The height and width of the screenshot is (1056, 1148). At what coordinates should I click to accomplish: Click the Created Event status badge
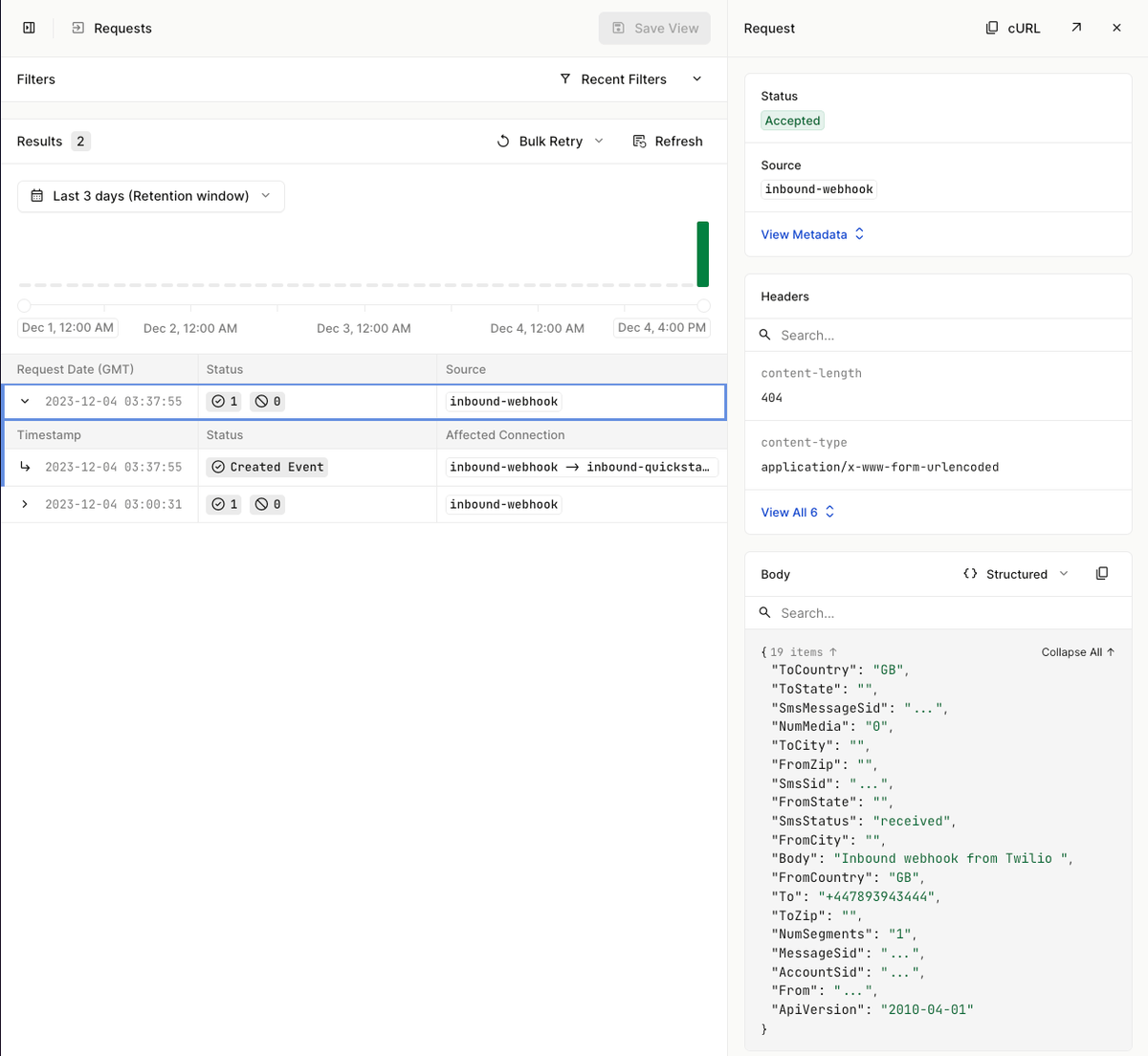267,466
